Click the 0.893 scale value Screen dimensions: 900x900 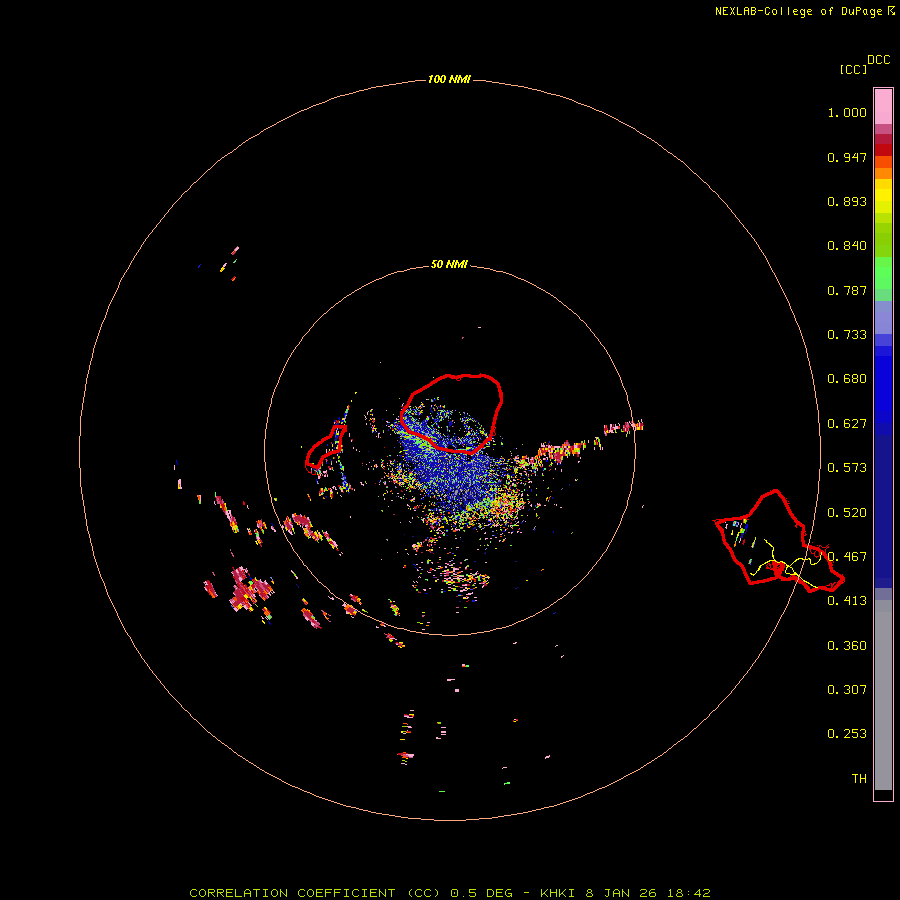(x=847, y=201)
